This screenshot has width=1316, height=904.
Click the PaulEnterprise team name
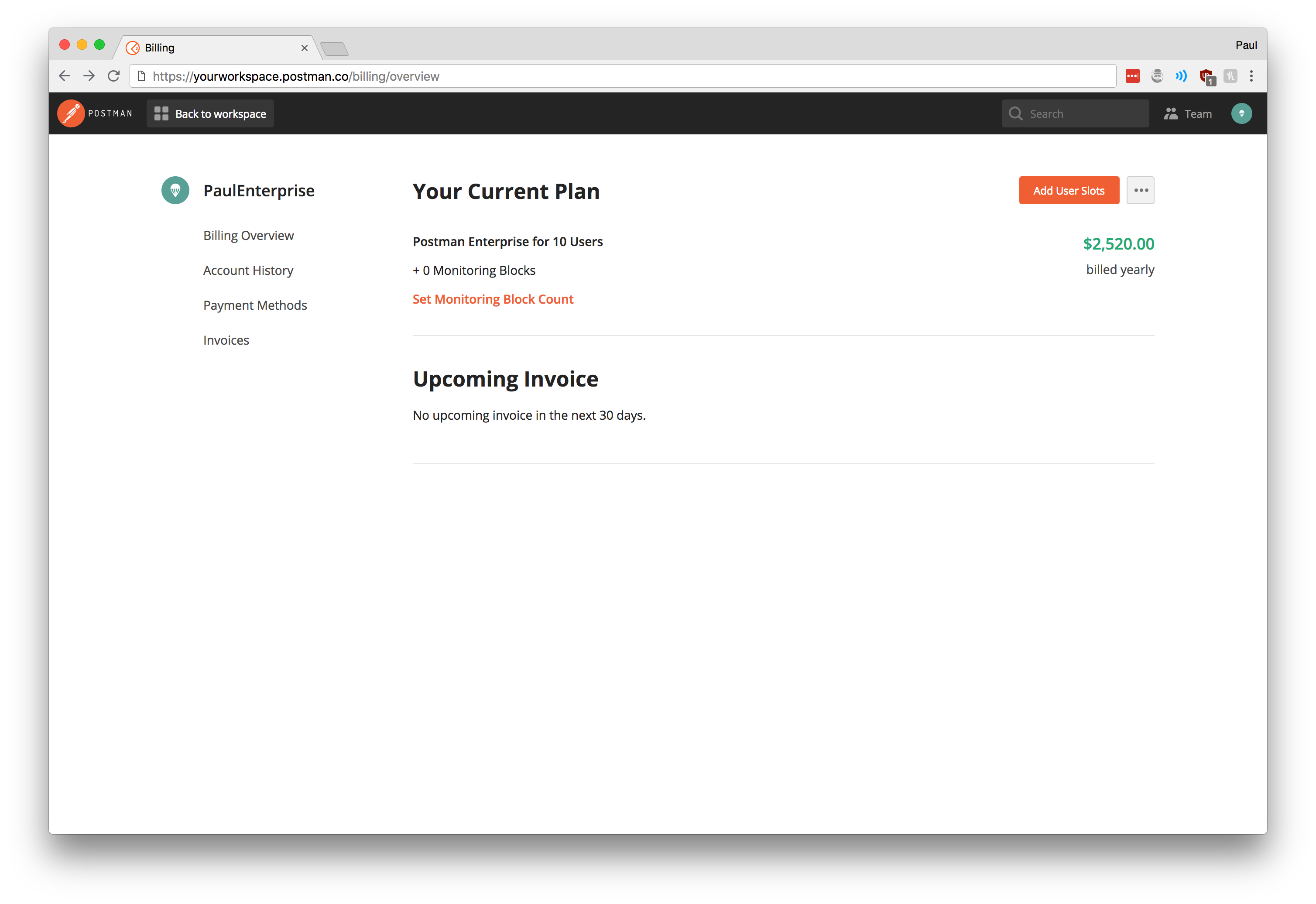(259, 190)
